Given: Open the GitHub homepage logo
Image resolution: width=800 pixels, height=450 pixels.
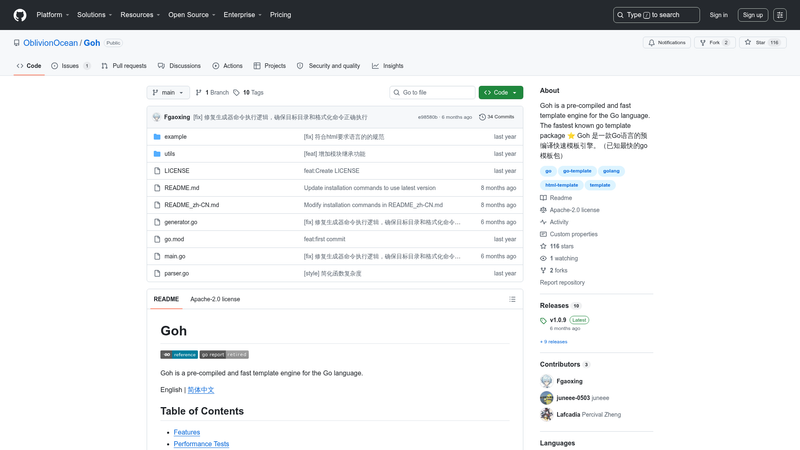Looking at the screenshot, I should (20, 15).
